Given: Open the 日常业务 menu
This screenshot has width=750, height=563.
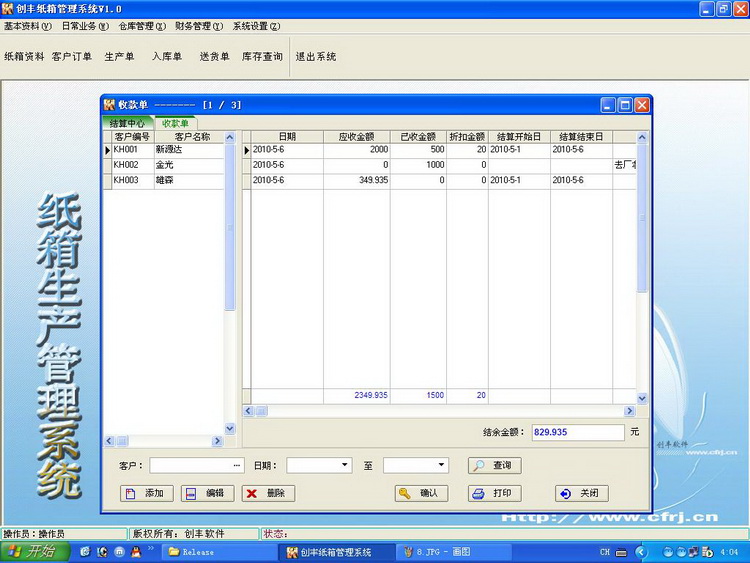Looking at the screenshot, I should coord(85,26).
